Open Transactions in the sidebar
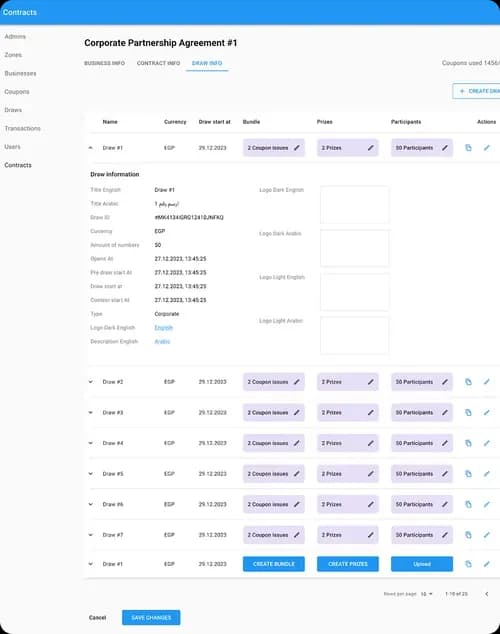 click(23, 128)
